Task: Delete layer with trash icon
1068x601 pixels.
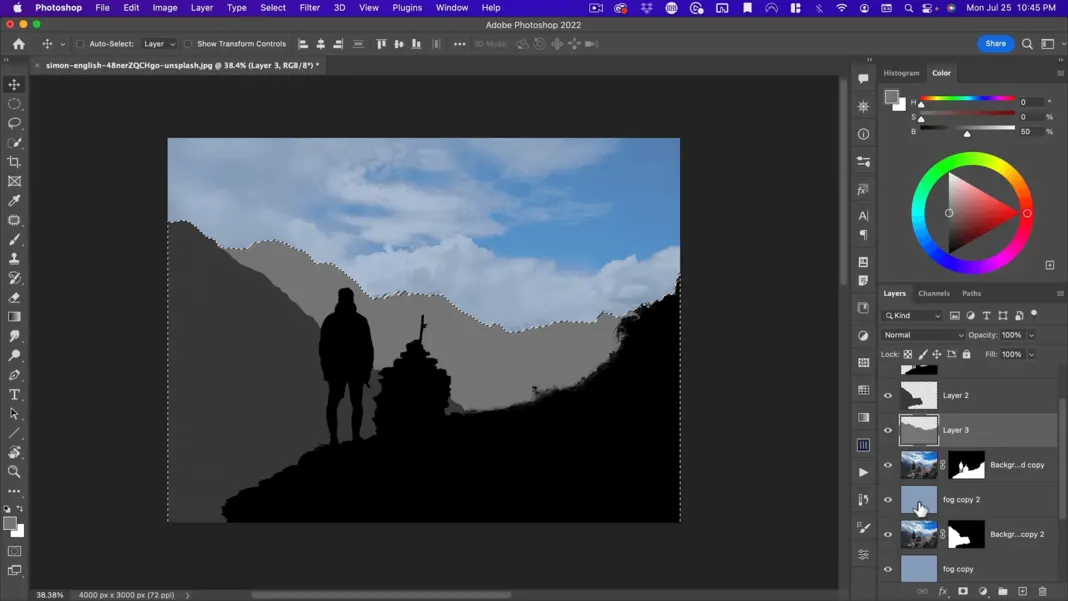Action: pos(1042,591)
